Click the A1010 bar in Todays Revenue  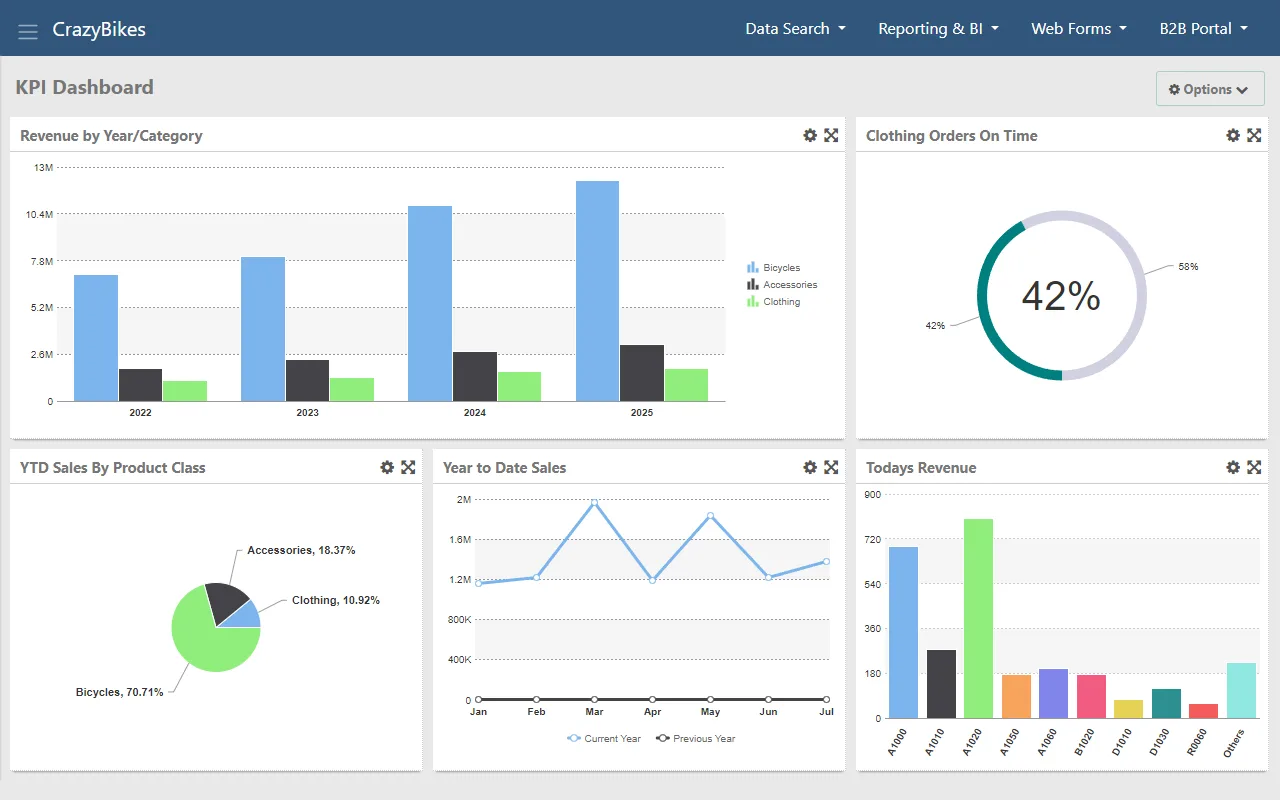click(x=941, y=684)
